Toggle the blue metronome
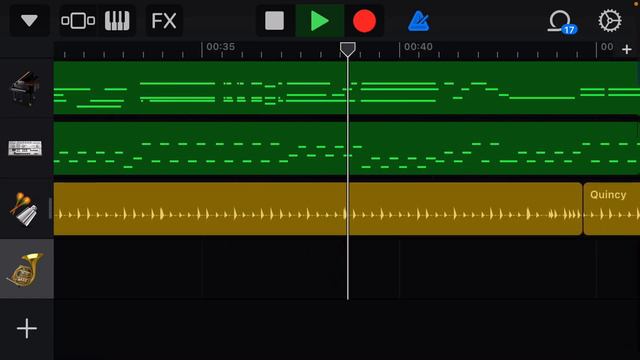 click(418, 21)
